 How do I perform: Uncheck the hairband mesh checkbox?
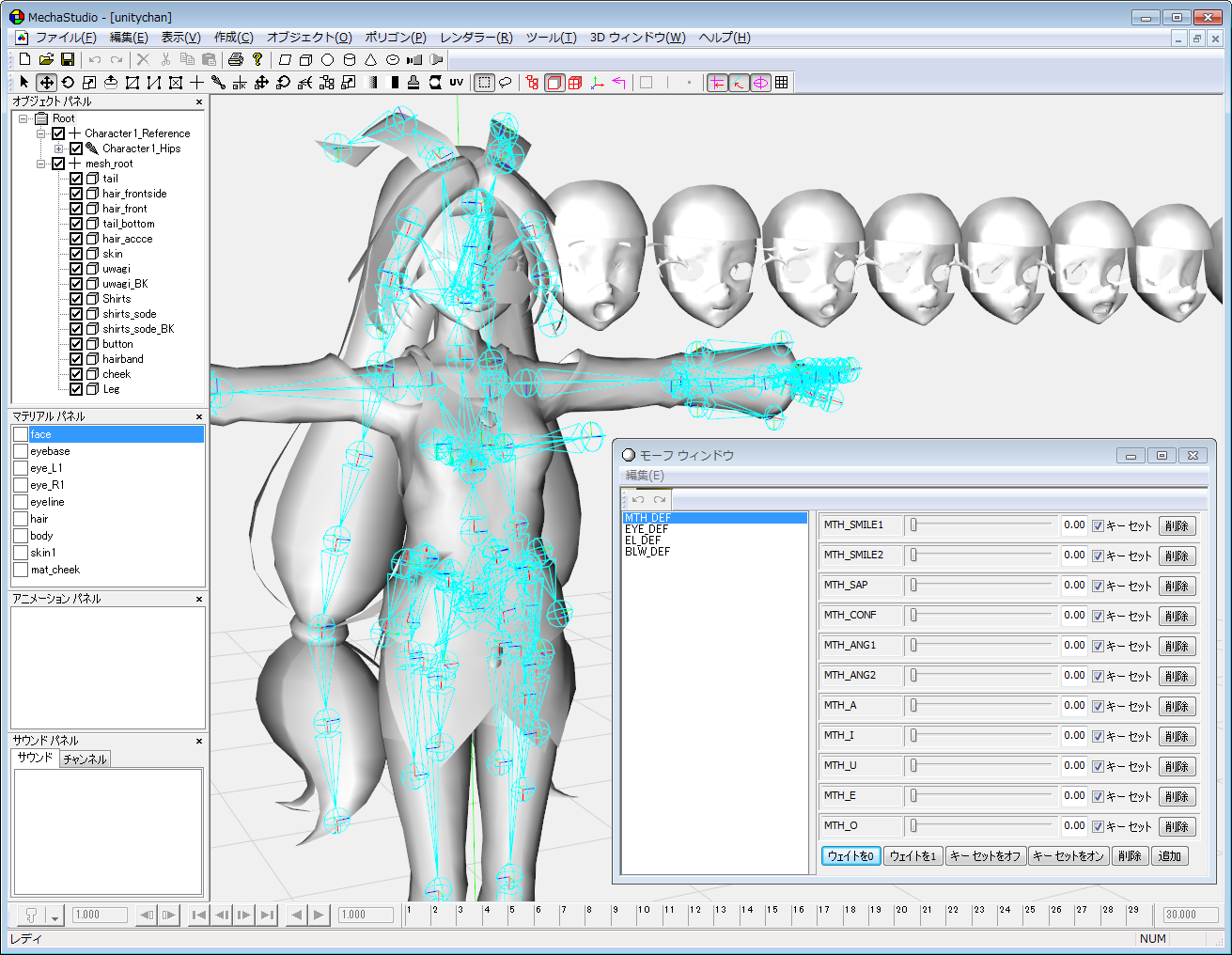(x=76, y=359)
